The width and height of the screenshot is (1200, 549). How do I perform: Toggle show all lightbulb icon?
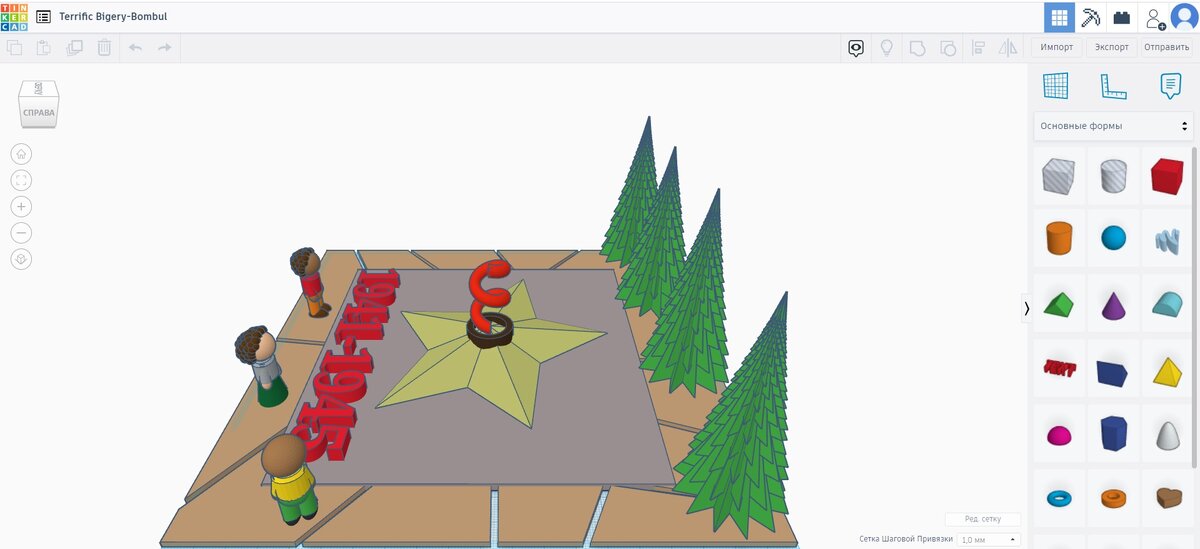pyautogui.click(x=886, y=47)
